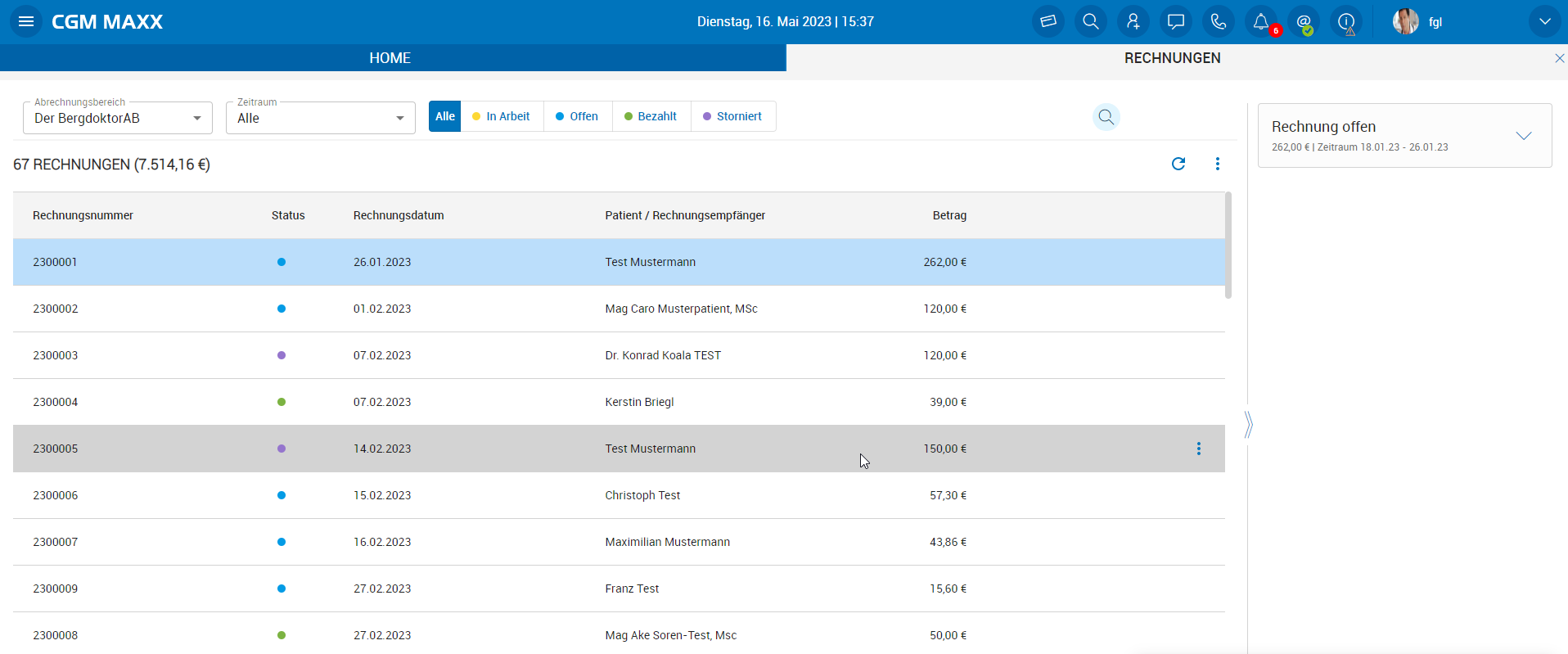Click the date 14.02.2023
This screenshot has height=654, width=1568.
(x=382, y=449)
